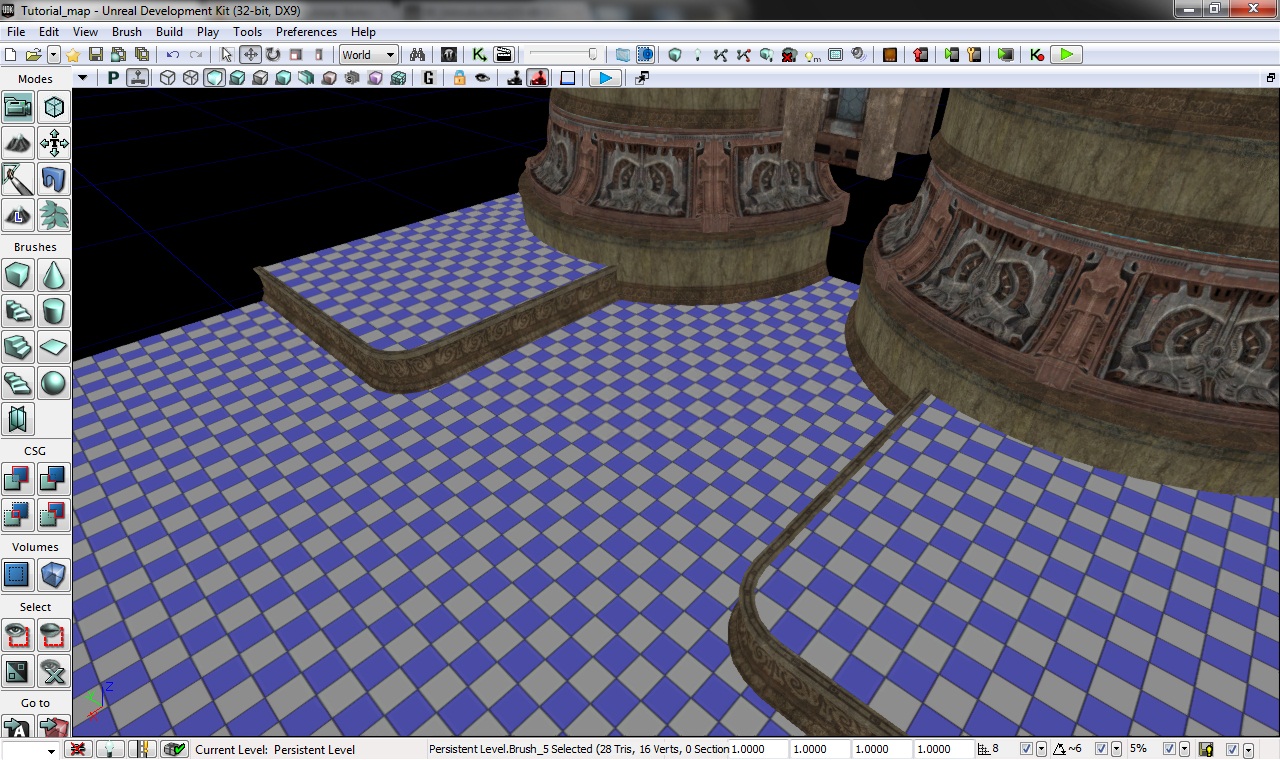Open the Content Browser icon
Viewport: 1280px width, 760px height.
448,55
